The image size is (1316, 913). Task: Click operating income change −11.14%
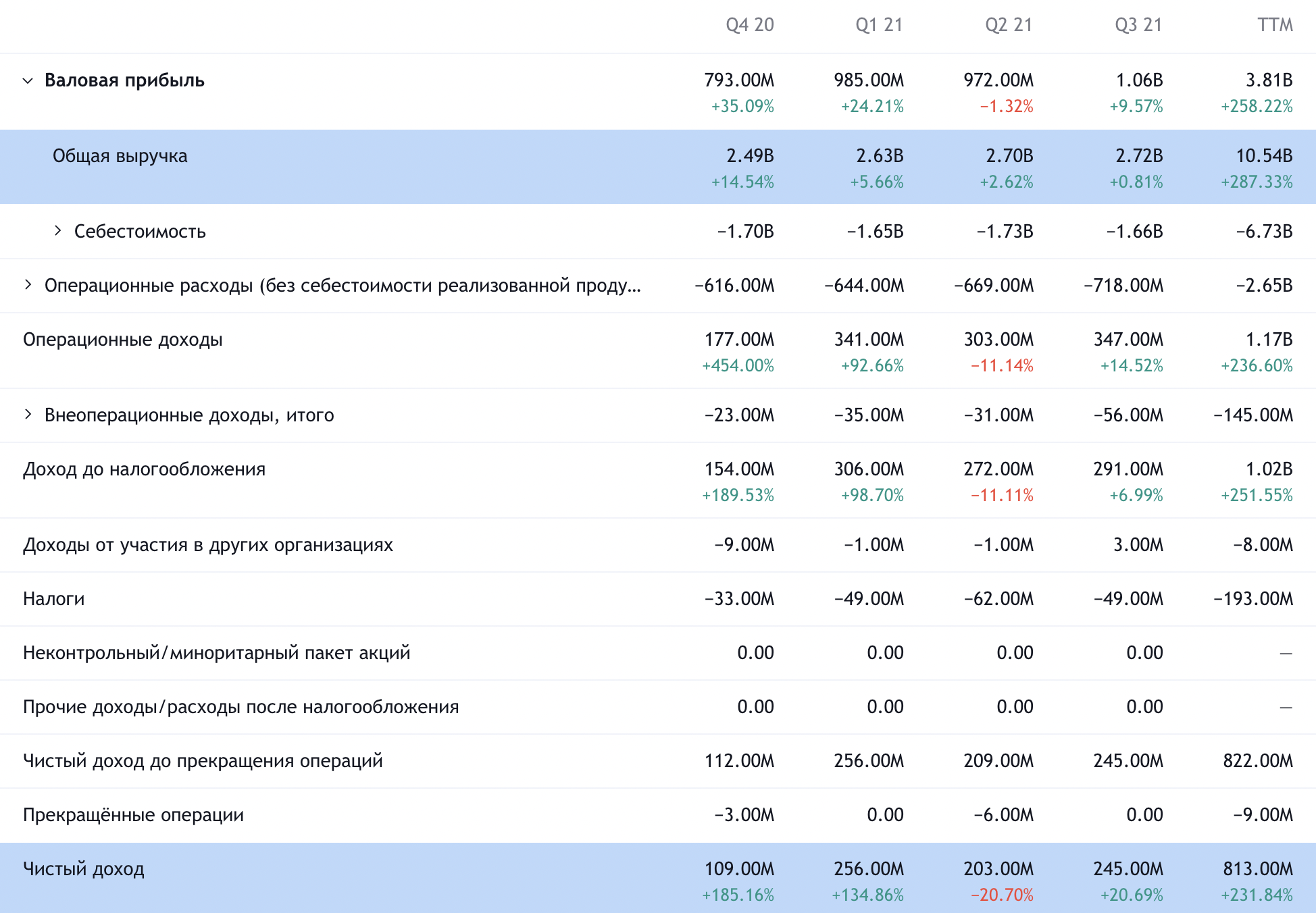pos(1002,366)
